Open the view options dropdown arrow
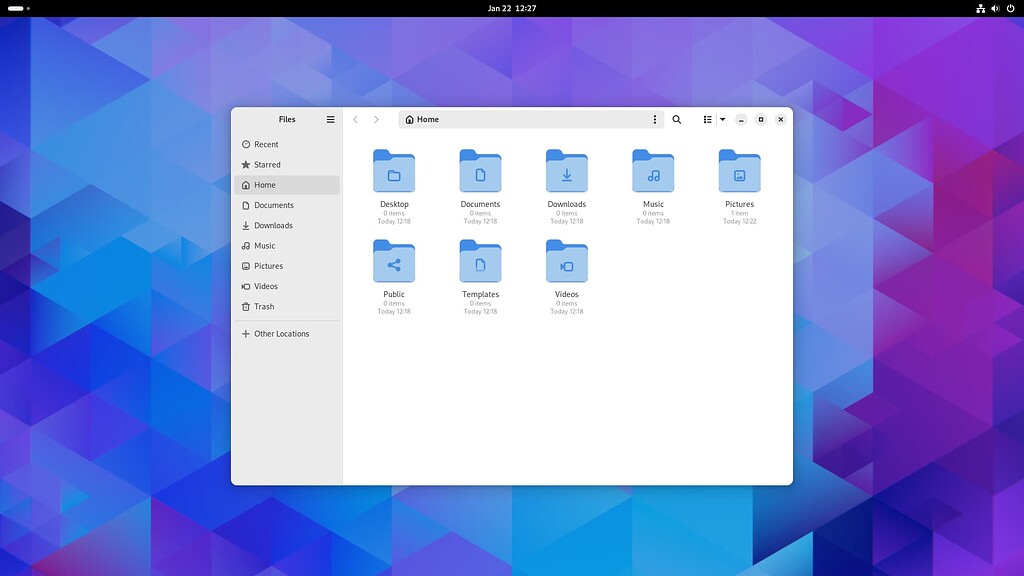This screenshot has width=1024, height=576. point(723,119)
